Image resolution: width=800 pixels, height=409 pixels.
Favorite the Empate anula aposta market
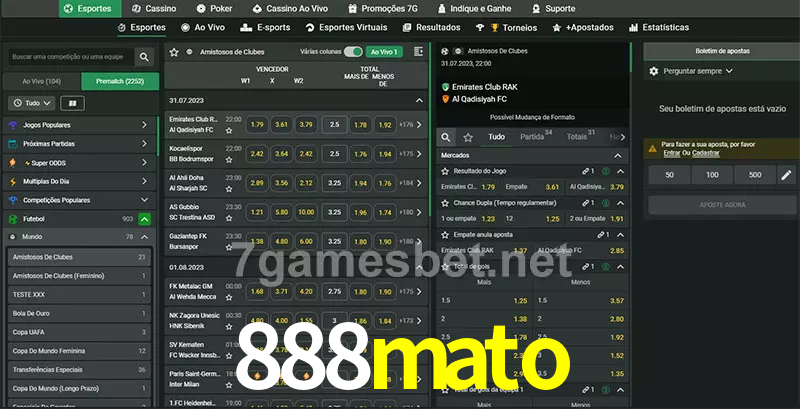(445, 235)
